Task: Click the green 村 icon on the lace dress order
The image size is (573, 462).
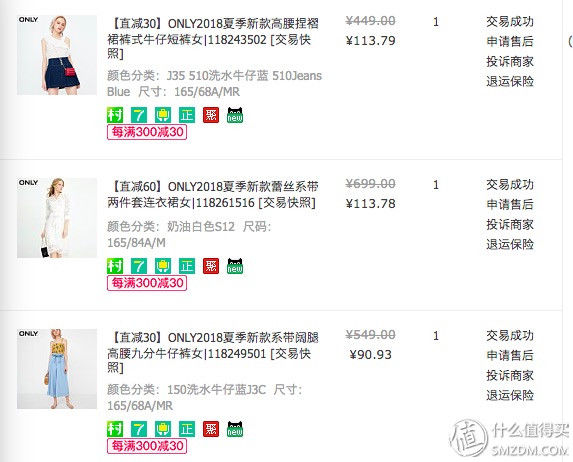Action: [115, 266]
